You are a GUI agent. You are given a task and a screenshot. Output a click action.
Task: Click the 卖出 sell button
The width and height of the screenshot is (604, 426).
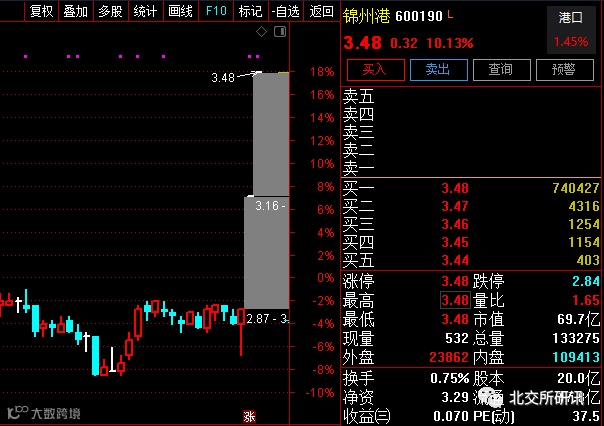point(439,70)
